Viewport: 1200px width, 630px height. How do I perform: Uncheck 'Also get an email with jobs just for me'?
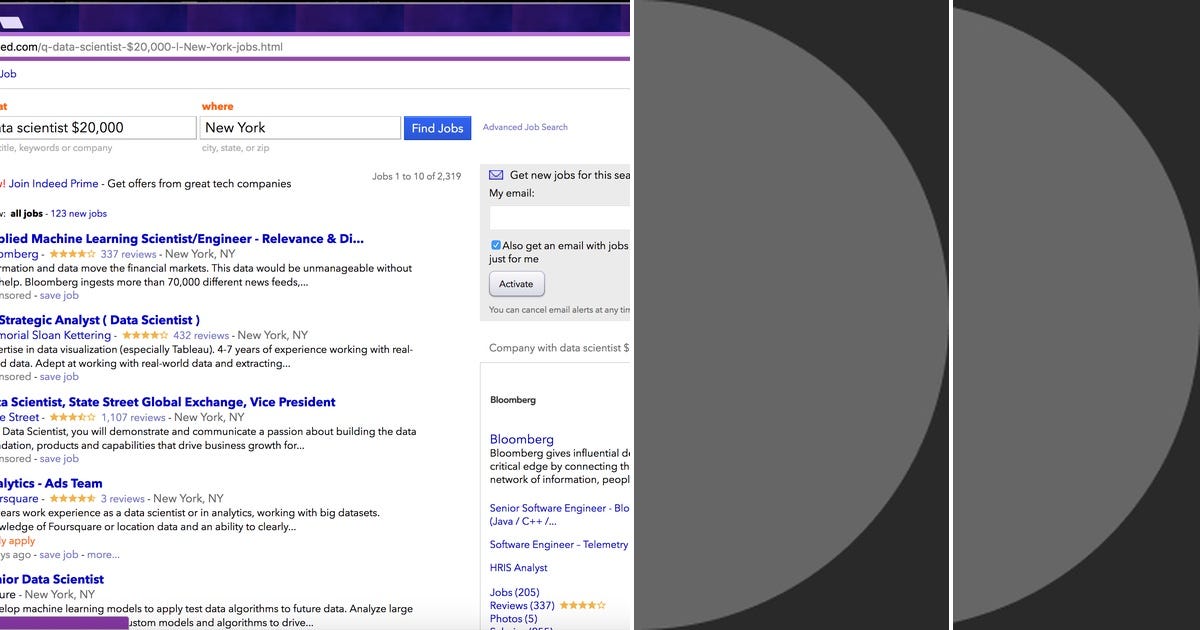pos(495,244)
